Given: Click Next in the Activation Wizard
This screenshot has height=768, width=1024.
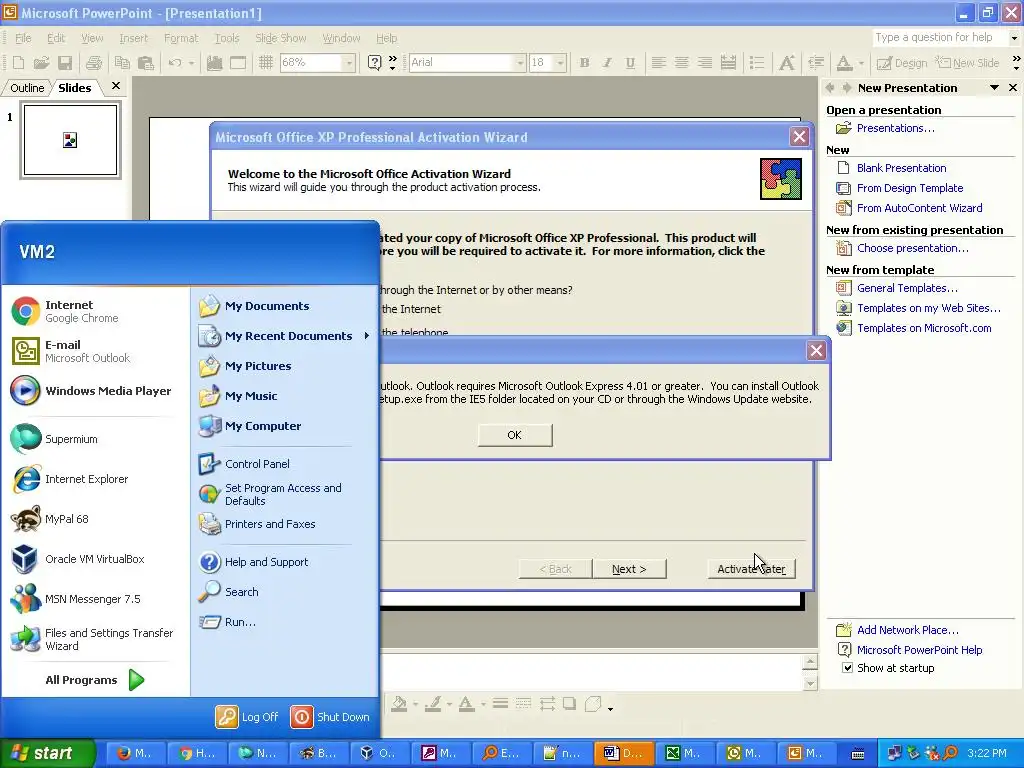Looking at the screenshot, I should 629,569.
